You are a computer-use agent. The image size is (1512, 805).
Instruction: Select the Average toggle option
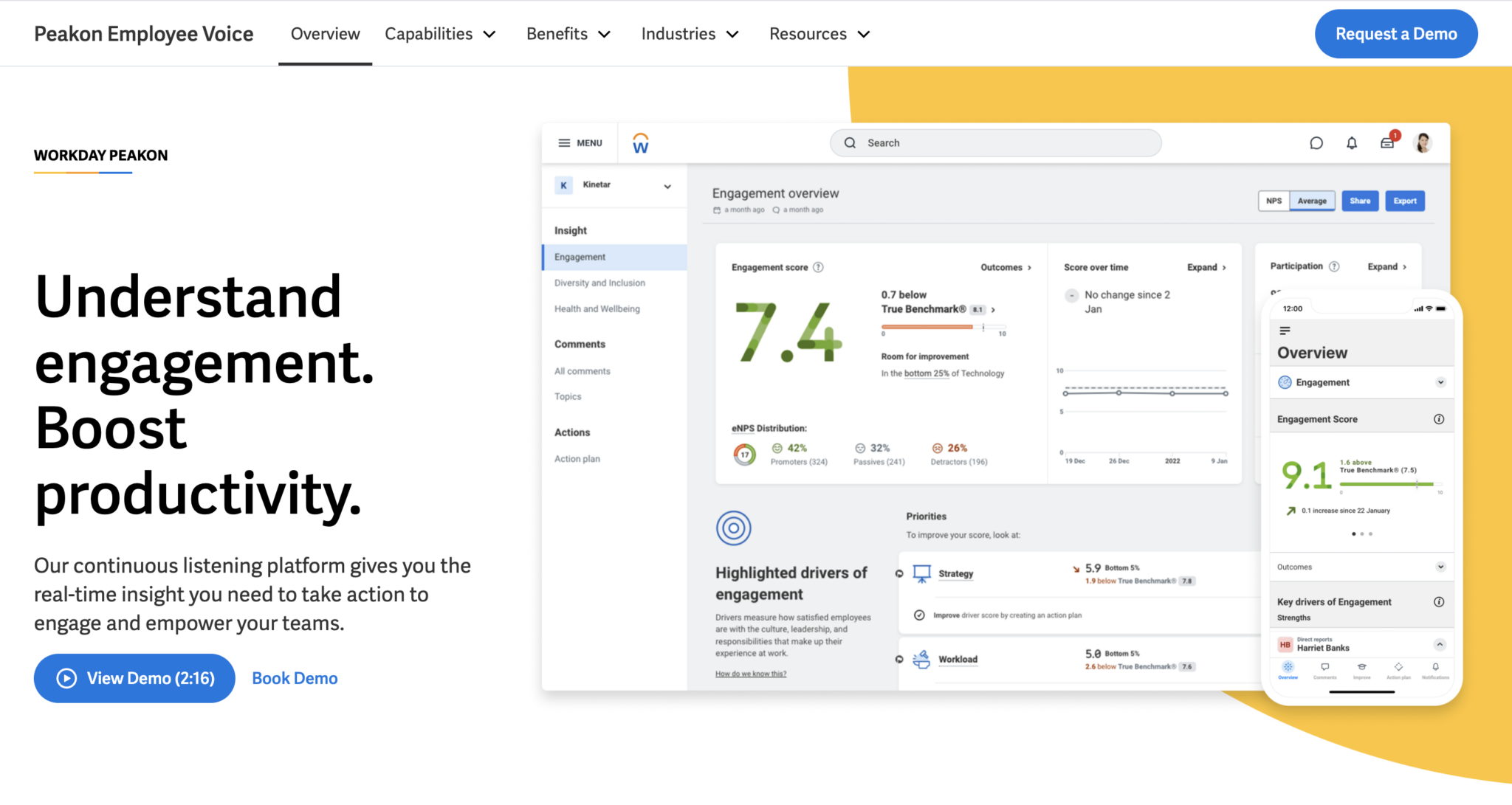click(x=1312, y=201)
